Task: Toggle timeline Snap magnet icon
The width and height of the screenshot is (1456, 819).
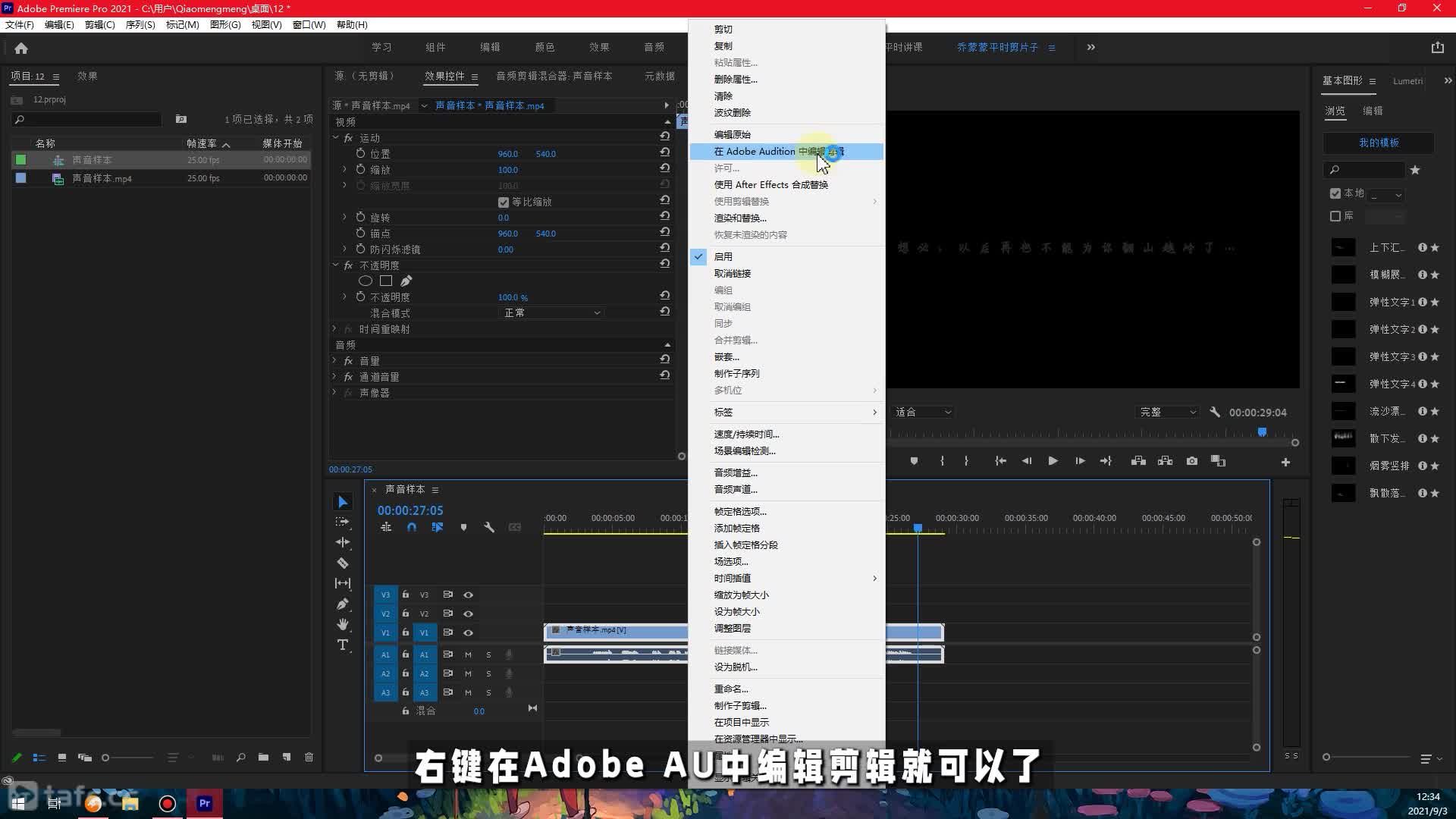Action: coord(412,527)
